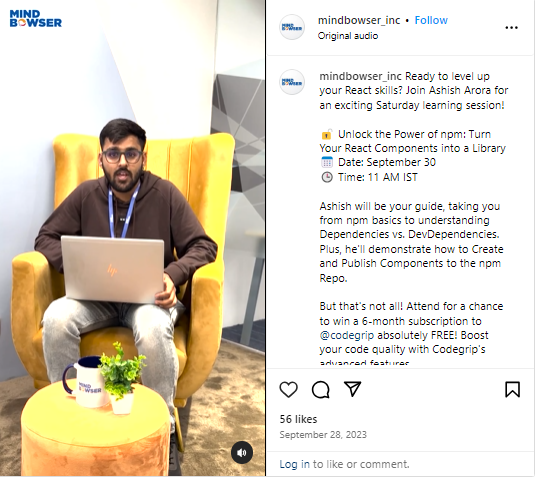Open comments via the speech bubble icon
This screenshot has width=535, height=477.
[x=320, y=389]
